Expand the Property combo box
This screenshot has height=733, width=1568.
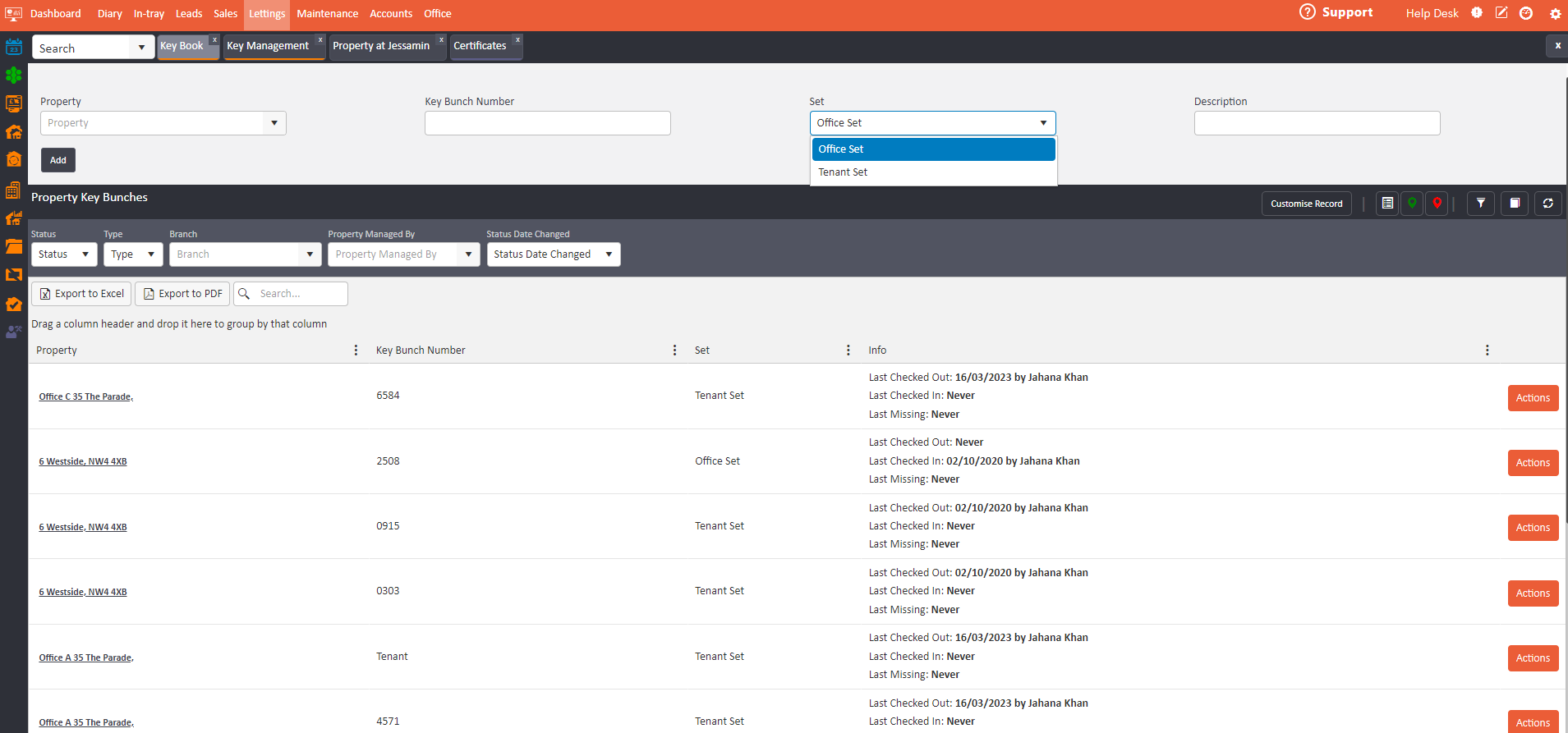[274, 123]
